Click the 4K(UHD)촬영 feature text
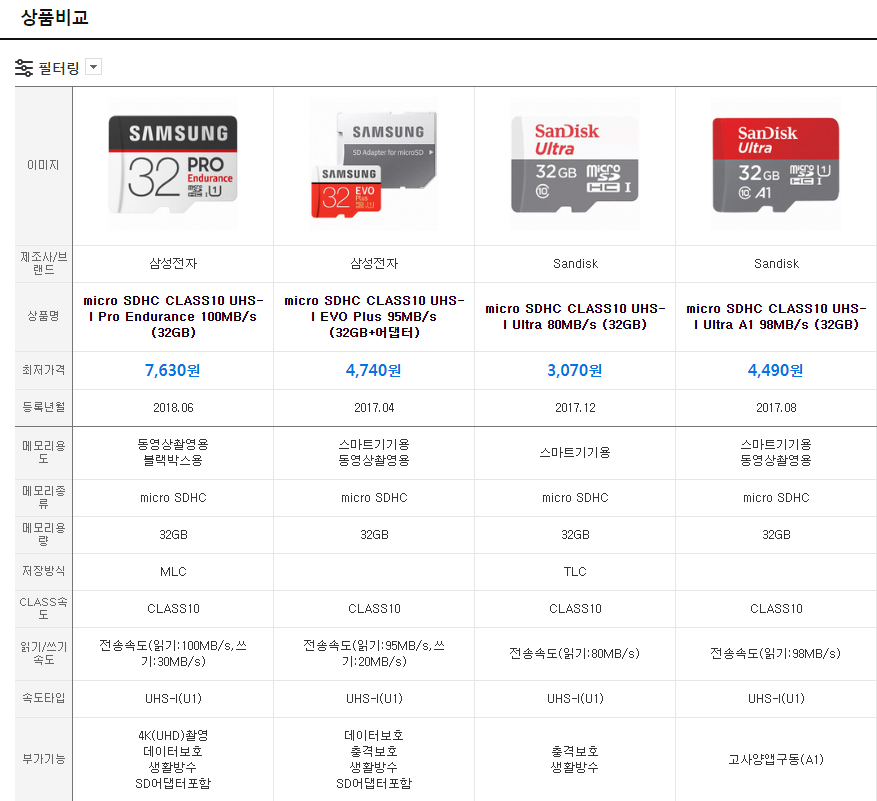The height and width of the screenshot is (801, 877). (173, 735)
